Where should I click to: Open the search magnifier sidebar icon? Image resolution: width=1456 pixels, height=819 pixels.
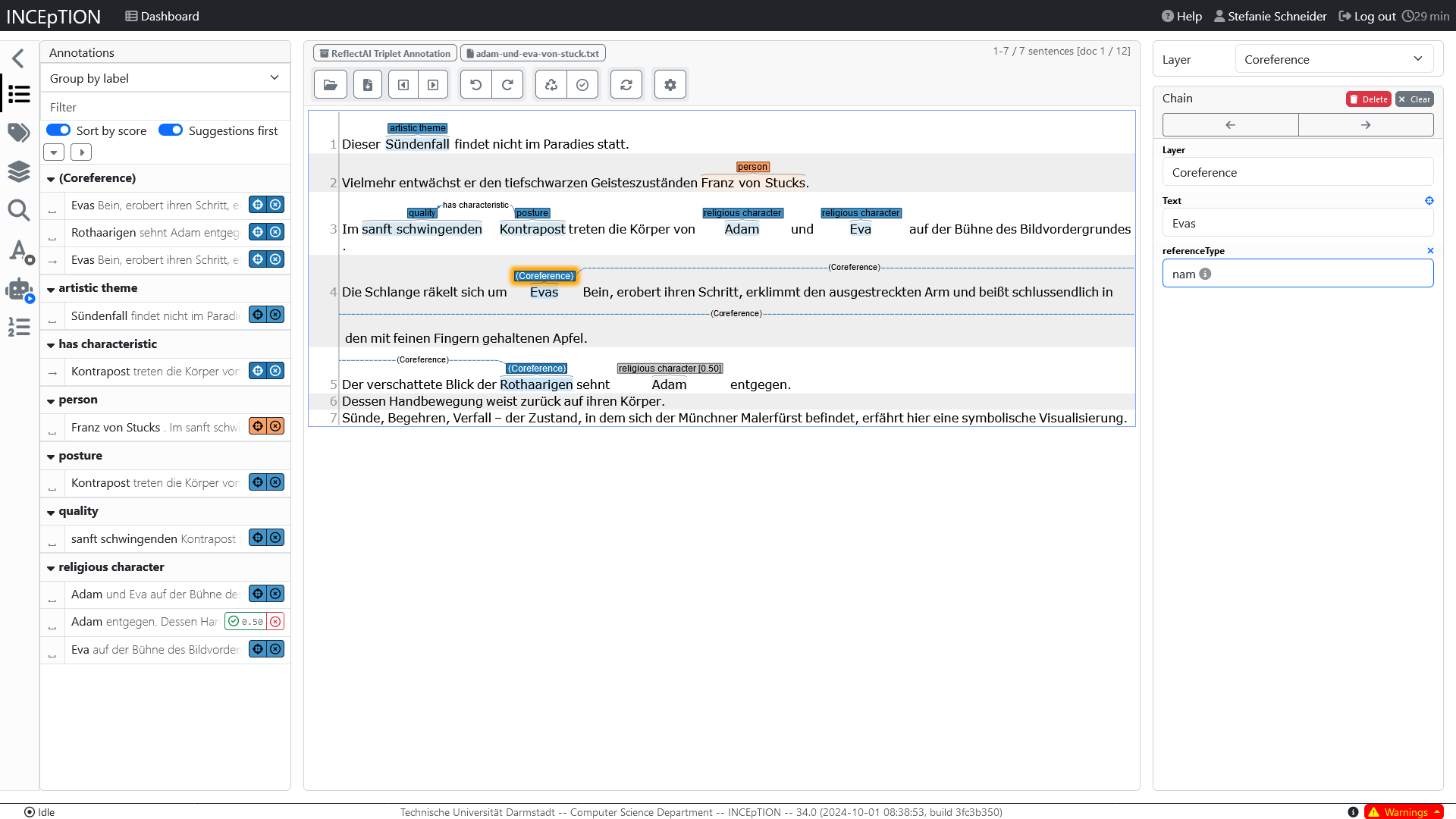(x=19, y=210)
